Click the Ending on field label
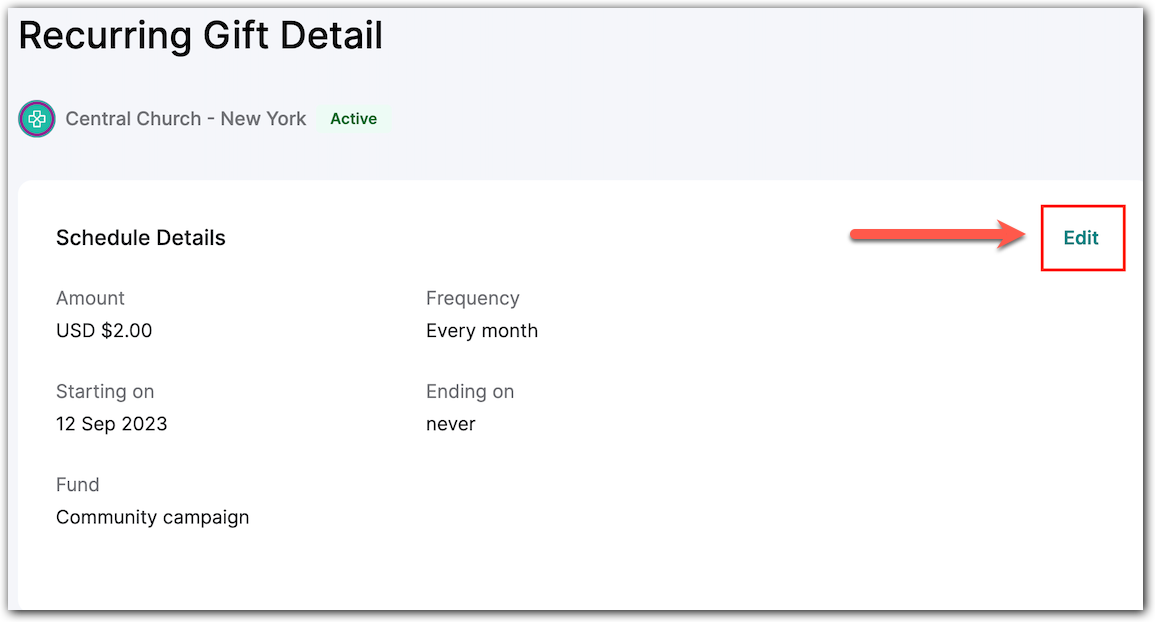The width and height of the screenshot is (1155, 622). click(470, 391)
